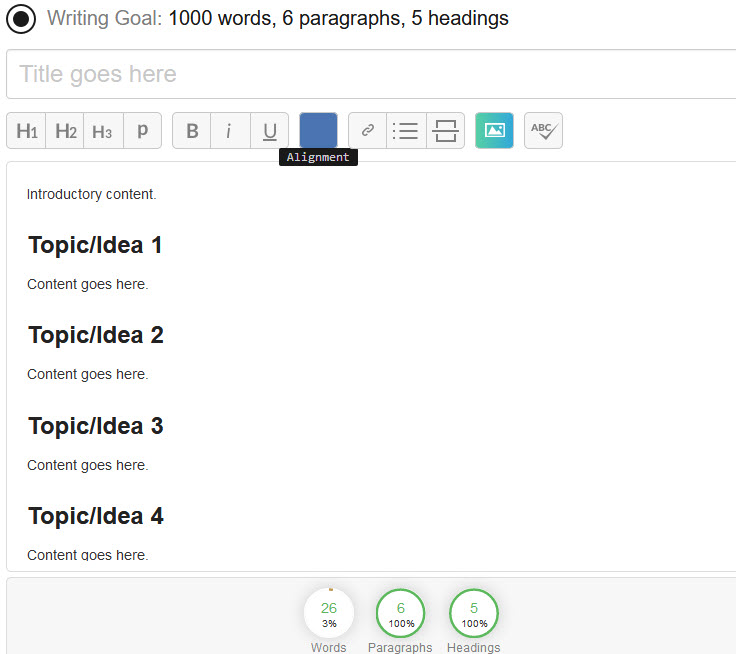The height and width of the screenshot is (654, 736).
Task: Apply paragraph formatting with P button
Action: click(142, 131)
